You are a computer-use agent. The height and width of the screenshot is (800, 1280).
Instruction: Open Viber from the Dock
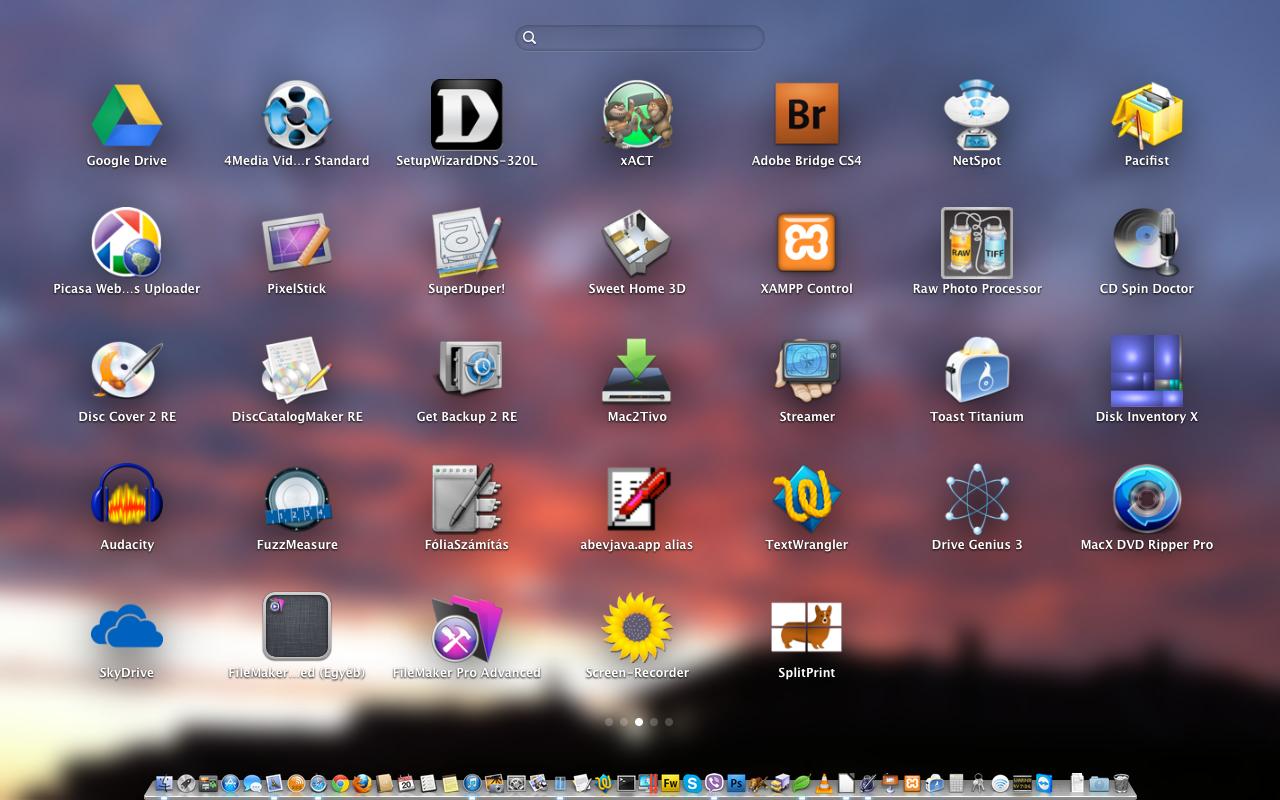point(714,783)
